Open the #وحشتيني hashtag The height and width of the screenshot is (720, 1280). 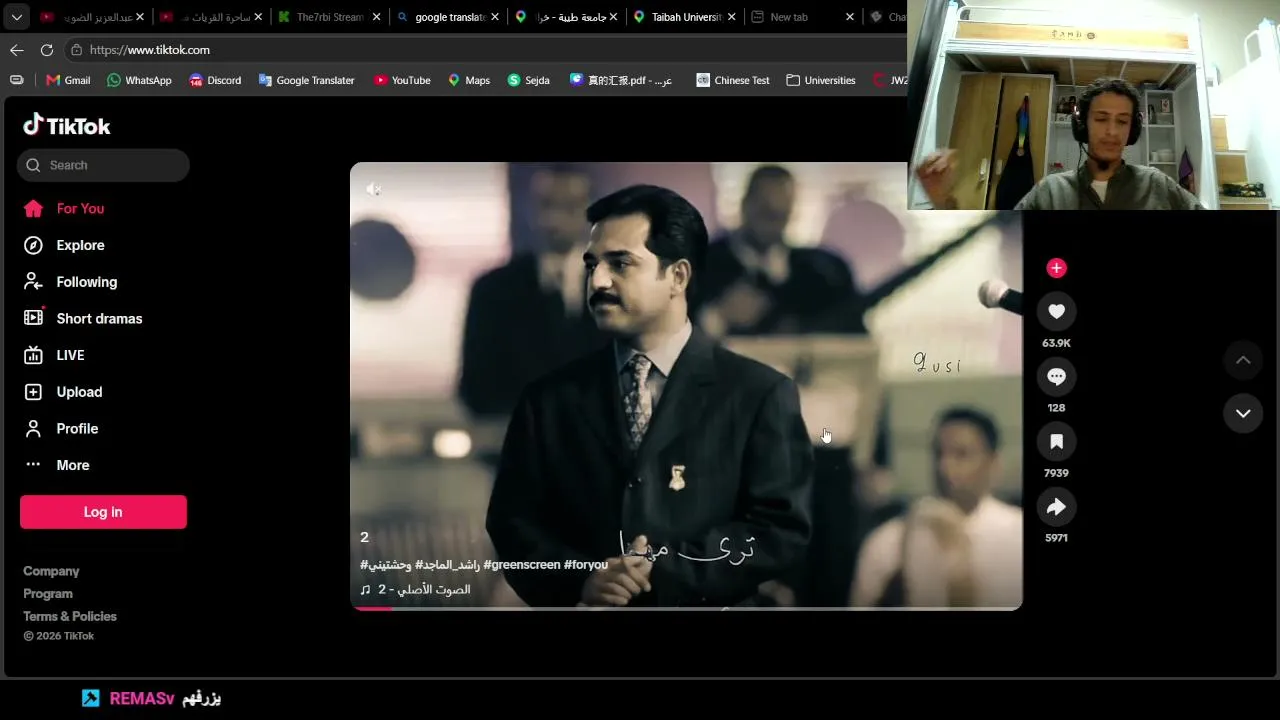tap(387, 565)
